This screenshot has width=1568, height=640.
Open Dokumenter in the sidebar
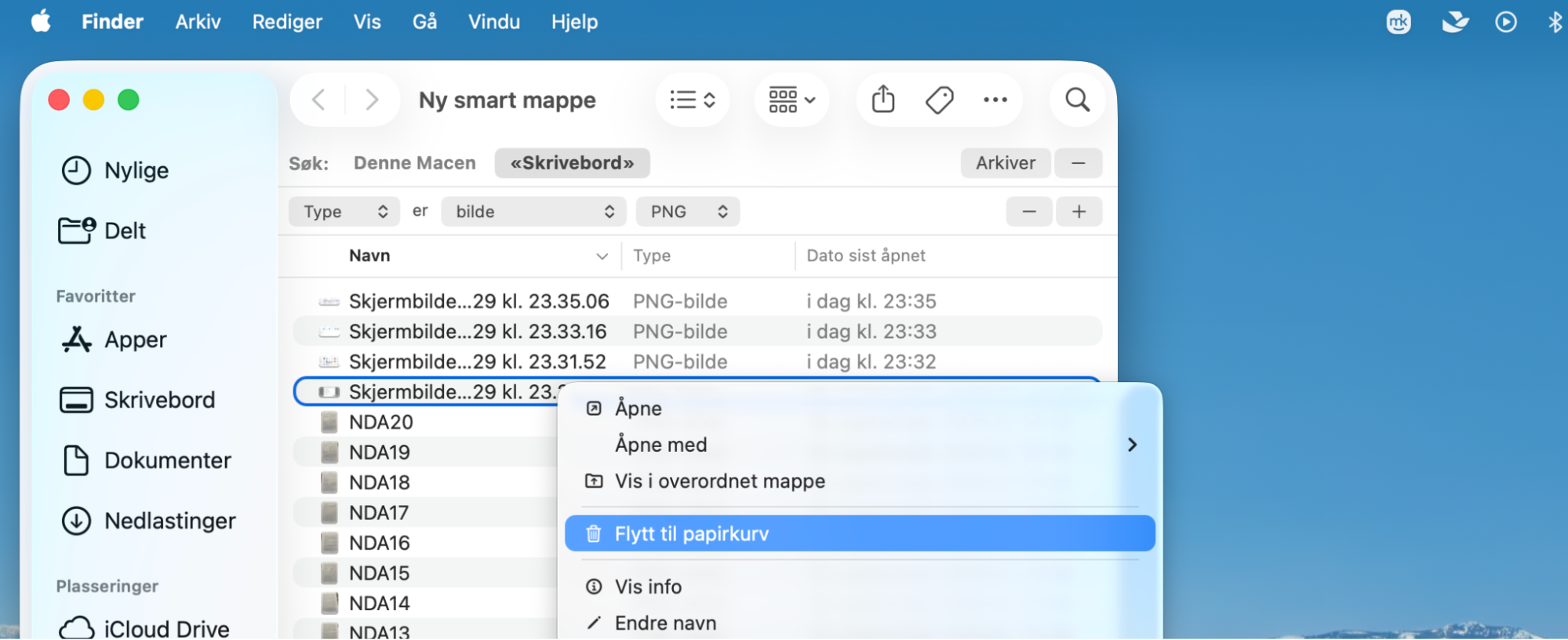(146, 460)
